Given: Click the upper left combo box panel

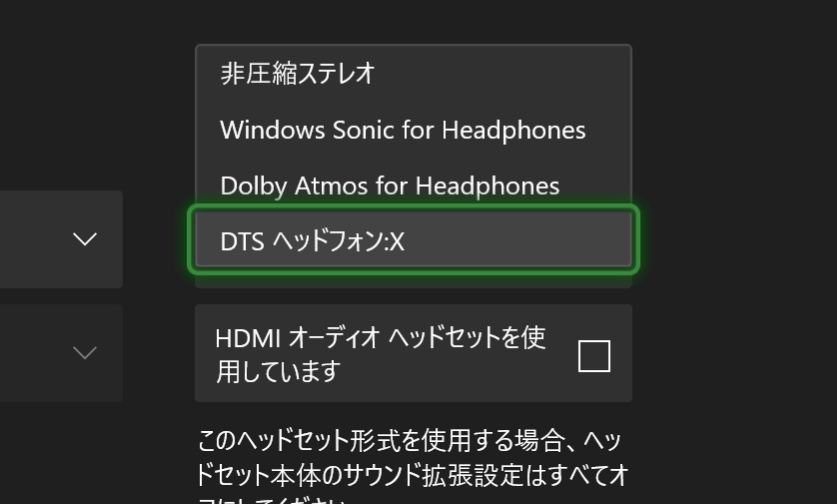Looking at the screenshot, I should coord(61,239).
